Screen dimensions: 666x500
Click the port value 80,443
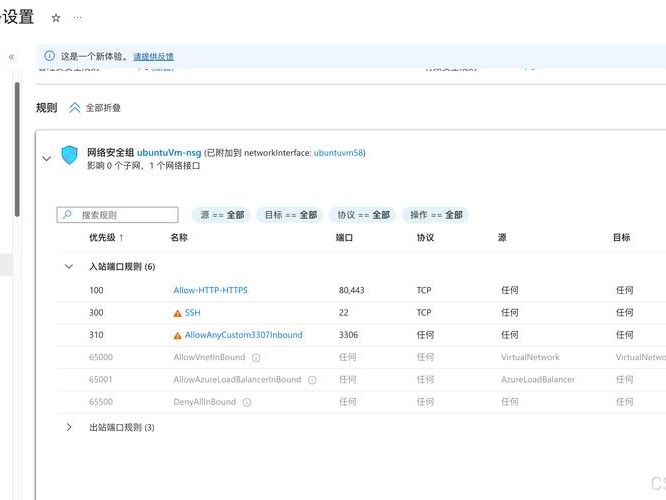(x=351, y=290)
